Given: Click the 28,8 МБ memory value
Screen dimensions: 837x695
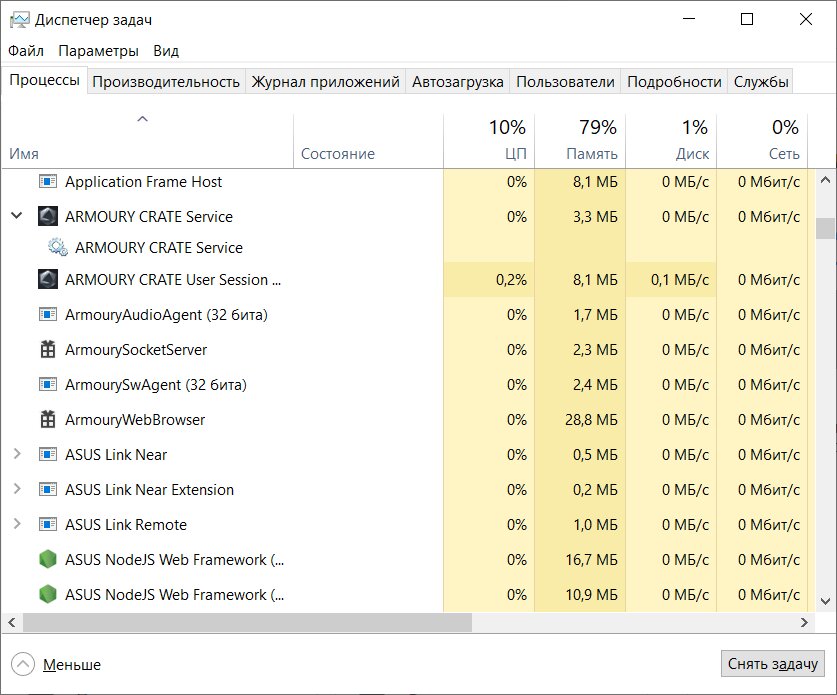Looking at the screenshot, I should 591,420.
